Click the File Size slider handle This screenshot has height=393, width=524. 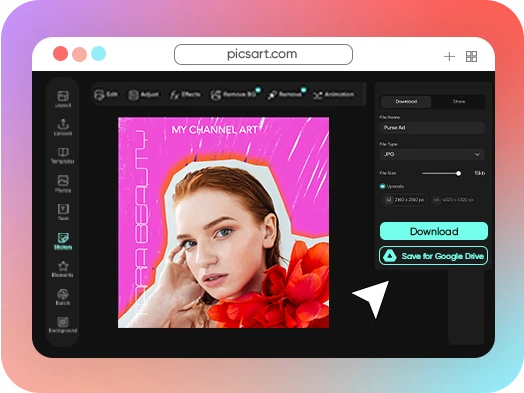coord(458,173)
